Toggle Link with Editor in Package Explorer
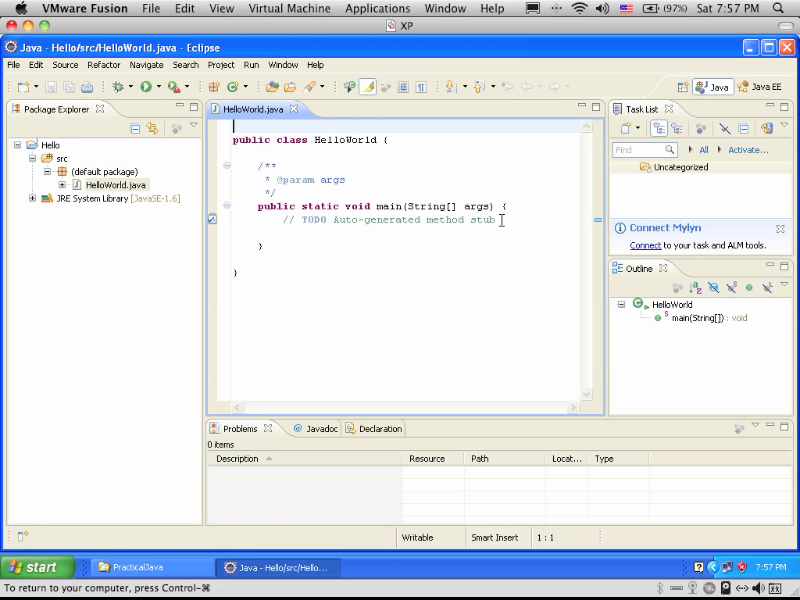 (153, 129)
